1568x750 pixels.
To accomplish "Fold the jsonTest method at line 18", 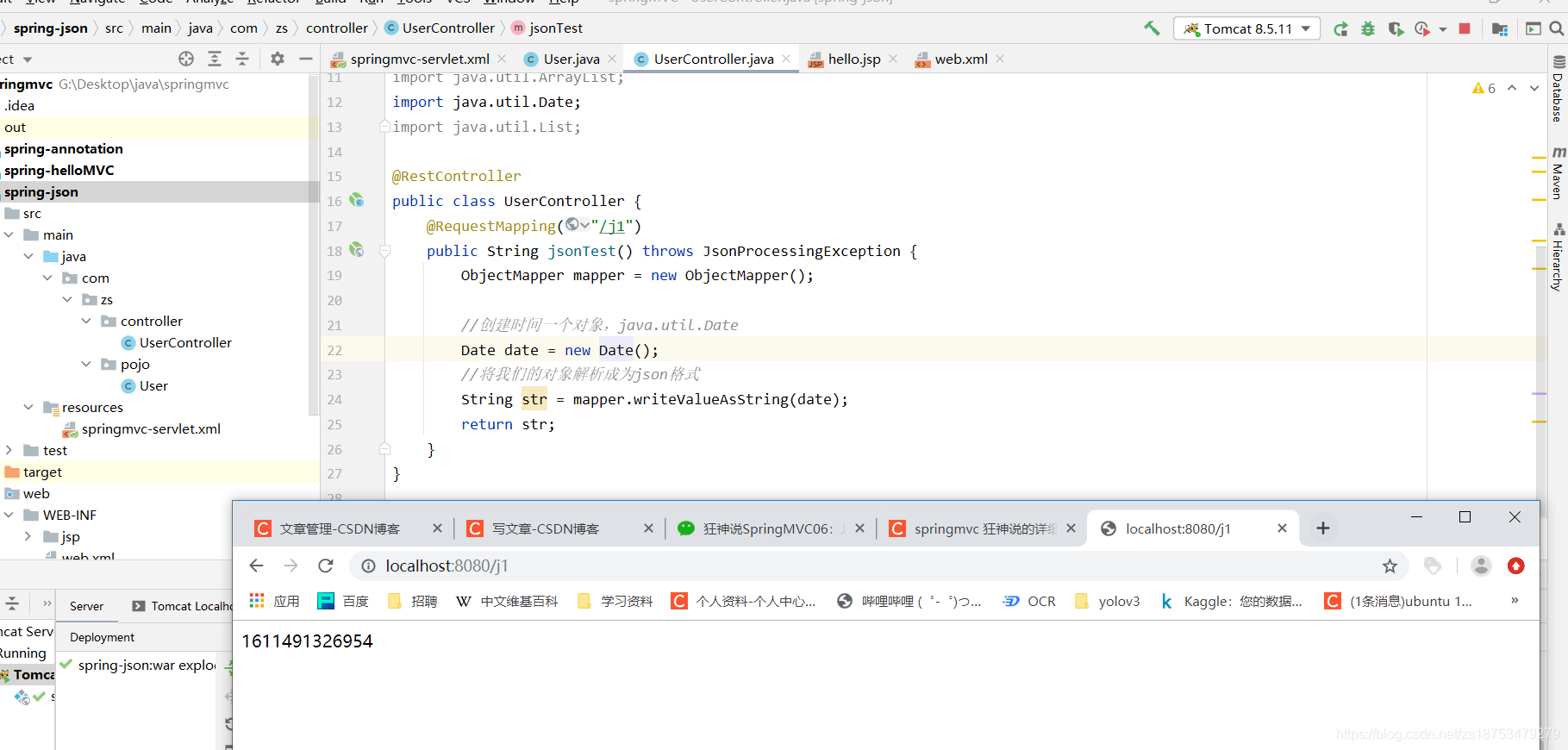I will tap(385, 251).
